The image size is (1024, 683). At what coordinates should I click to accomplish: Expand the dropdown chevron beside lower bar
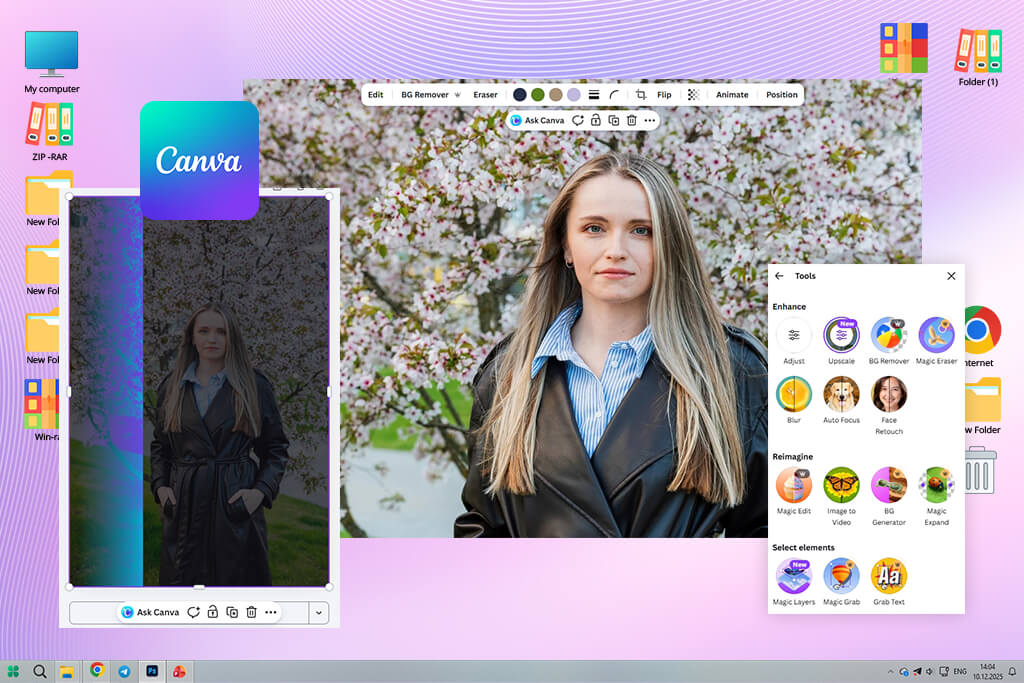pos(319,612)
